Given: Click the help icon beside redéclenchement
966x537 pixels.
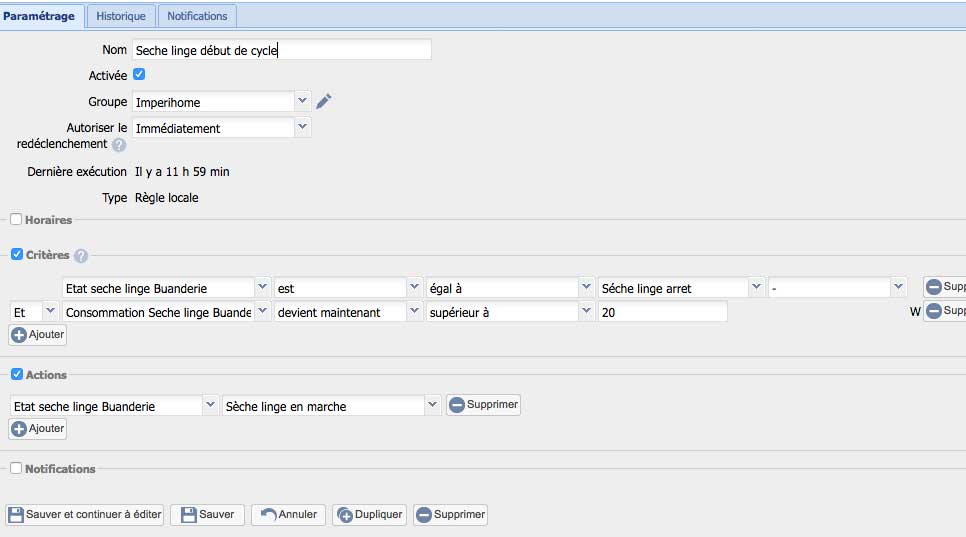Looking at the screenshot, I should 119,145.
